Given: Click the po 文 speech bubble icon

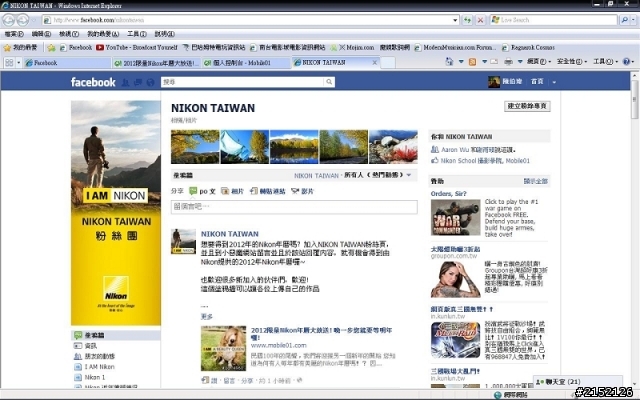Looking at the screenshot, I should point(193,191).
